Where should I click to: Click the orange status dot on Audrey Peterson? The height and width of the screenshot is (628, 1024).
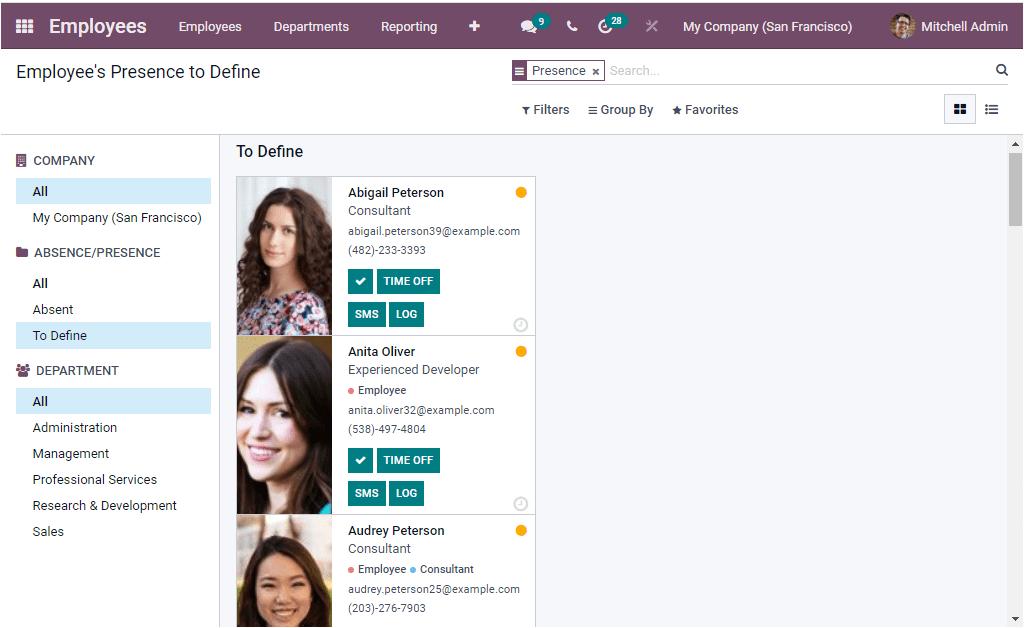click(x=521, y=530)
